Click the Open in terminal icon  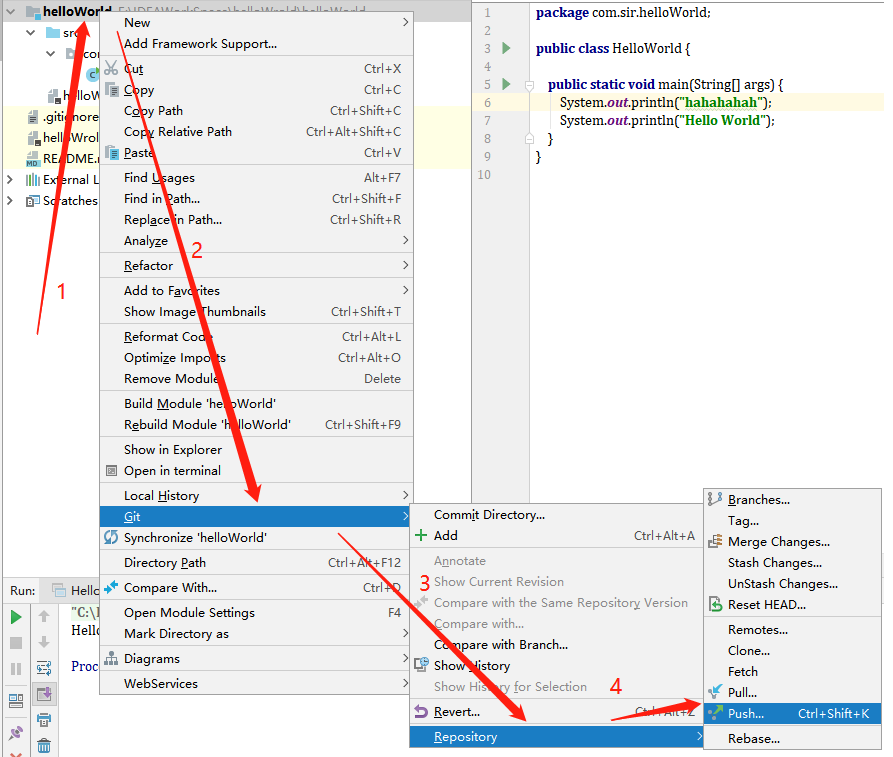tap(112, 470)
